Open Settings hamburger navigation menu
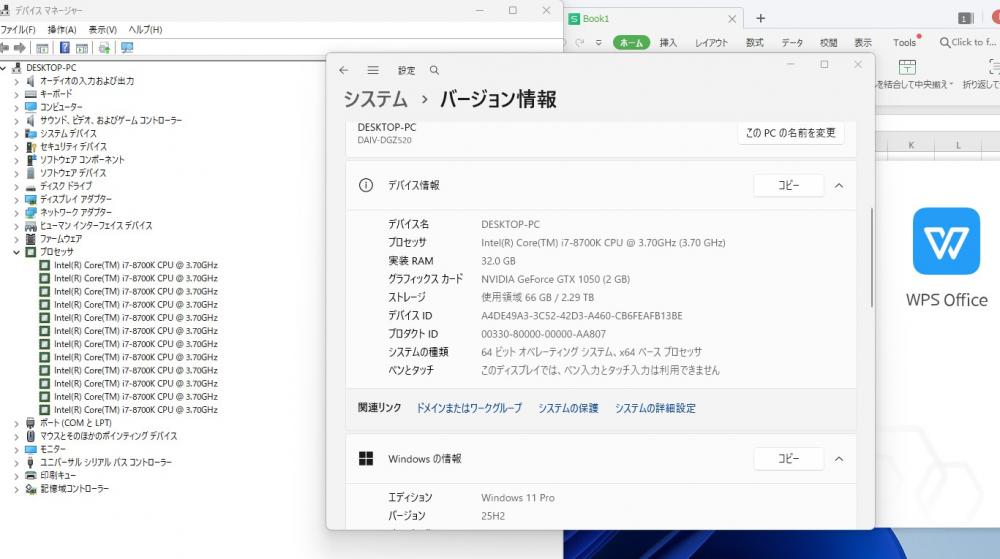Viewport: 1000px width, 559px height. (373, 70)
